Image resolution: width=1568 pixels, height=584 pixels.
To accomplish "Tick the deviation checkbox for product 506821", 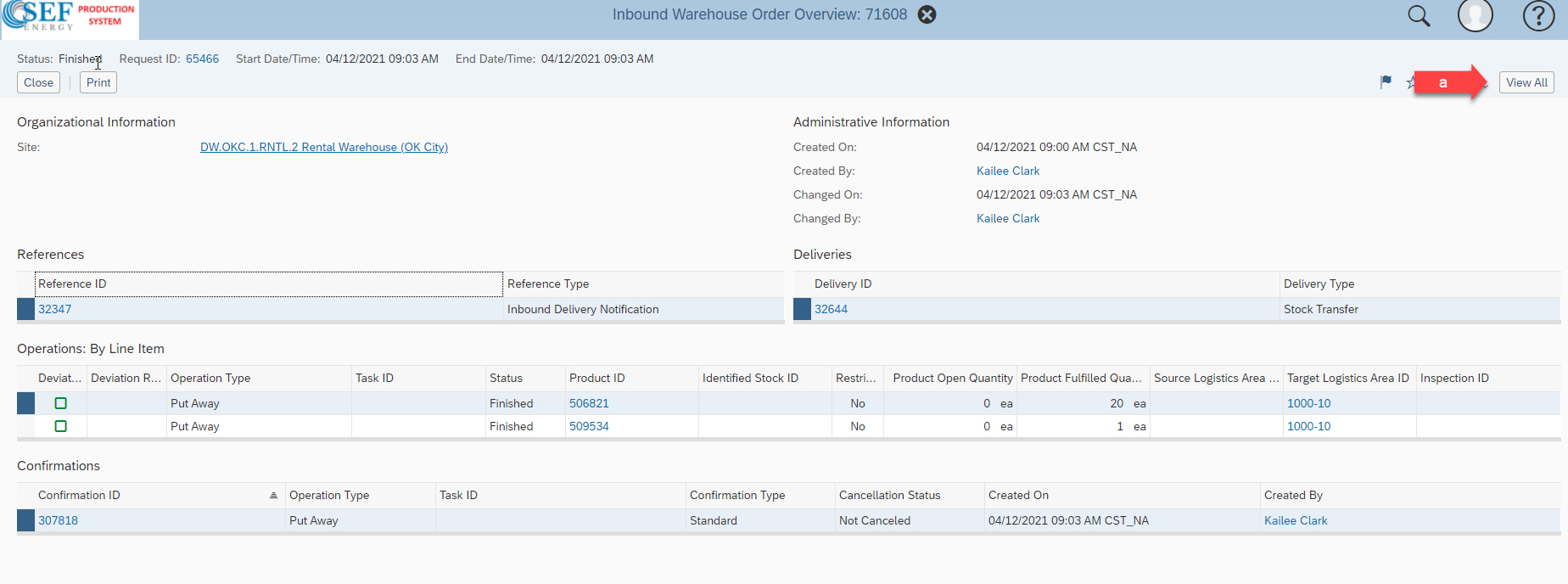I will [60, 403].
